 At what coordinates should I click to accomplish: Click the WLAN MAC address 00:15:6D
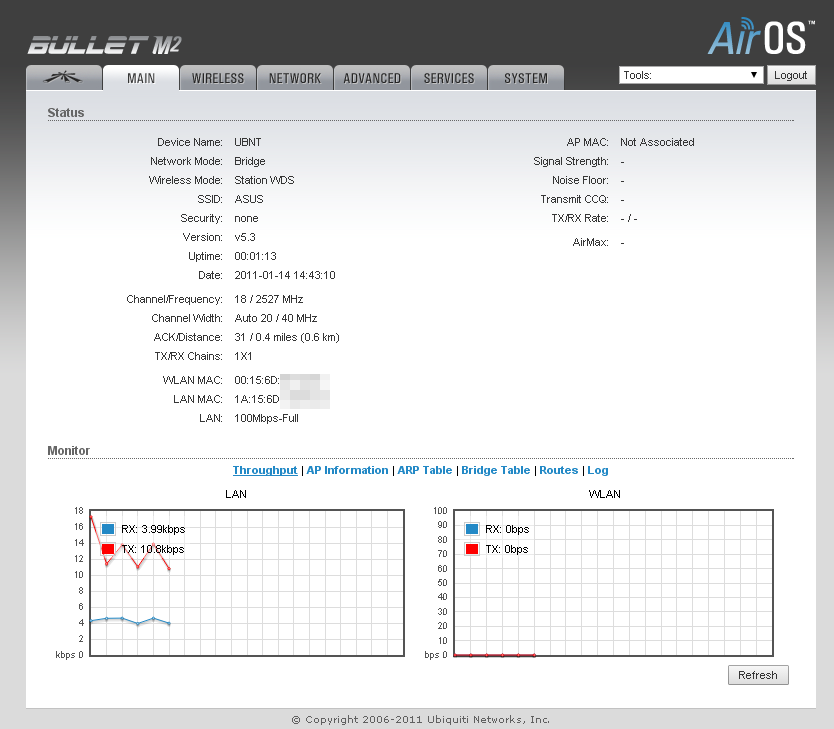pos(257,380)
